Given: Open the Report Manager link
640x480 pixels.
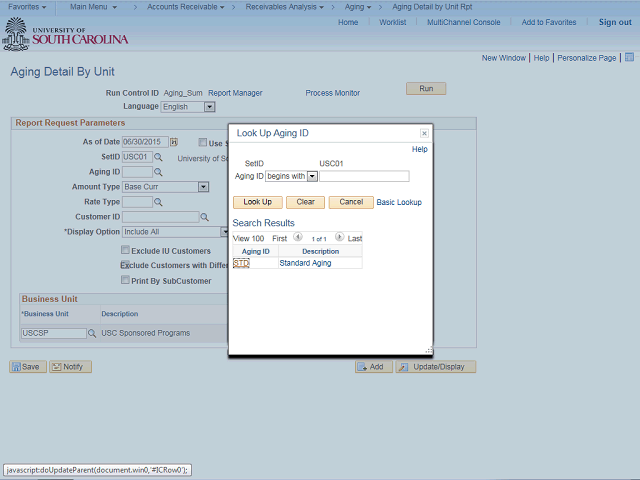Looking at the screenshot, I should click(235, 93).
